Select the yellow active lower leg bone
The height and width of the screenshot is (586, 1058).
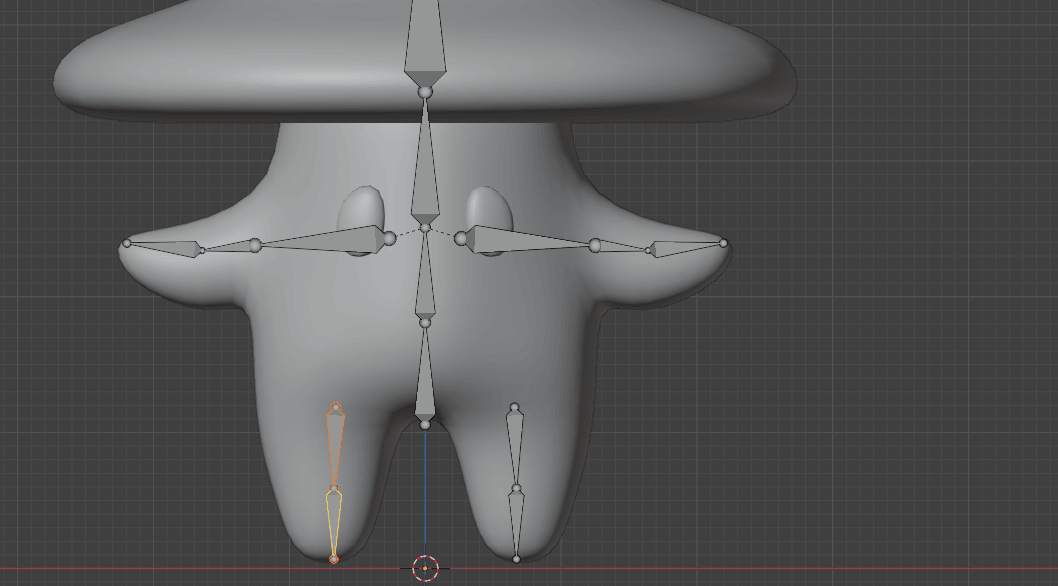[x=334, y=520]
